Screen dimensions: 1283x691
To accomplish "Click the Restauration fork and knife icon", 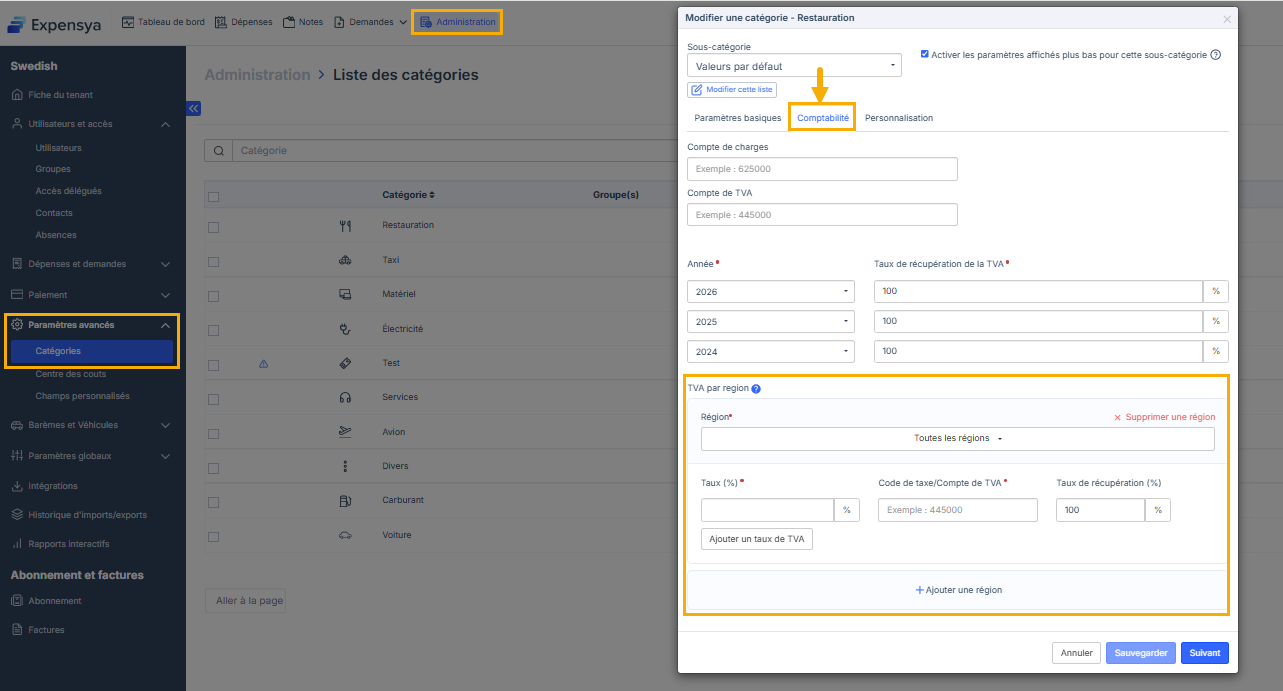I will [x=345, y=226].
